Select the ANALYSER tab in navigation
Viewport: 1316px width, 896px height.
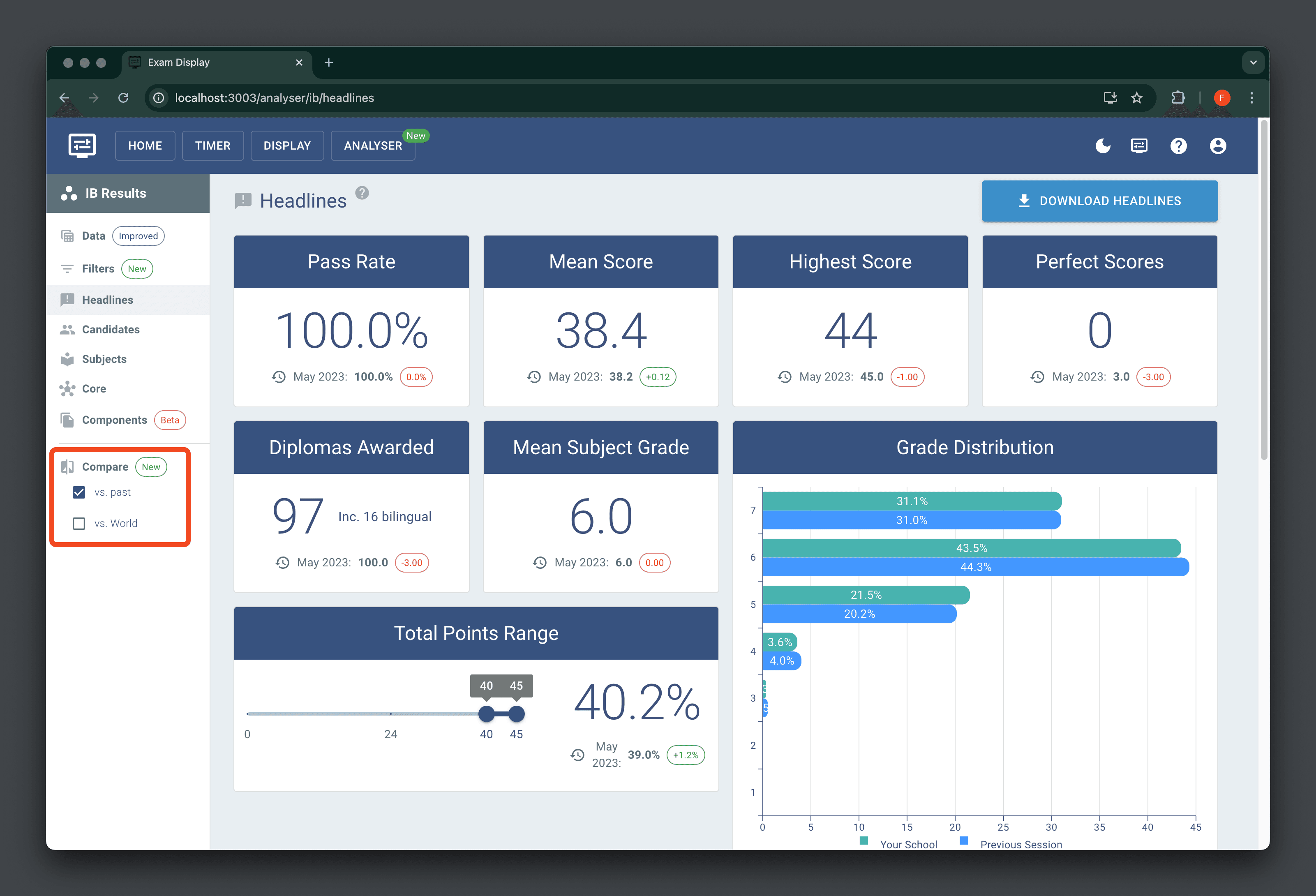[x=374, y=146]
